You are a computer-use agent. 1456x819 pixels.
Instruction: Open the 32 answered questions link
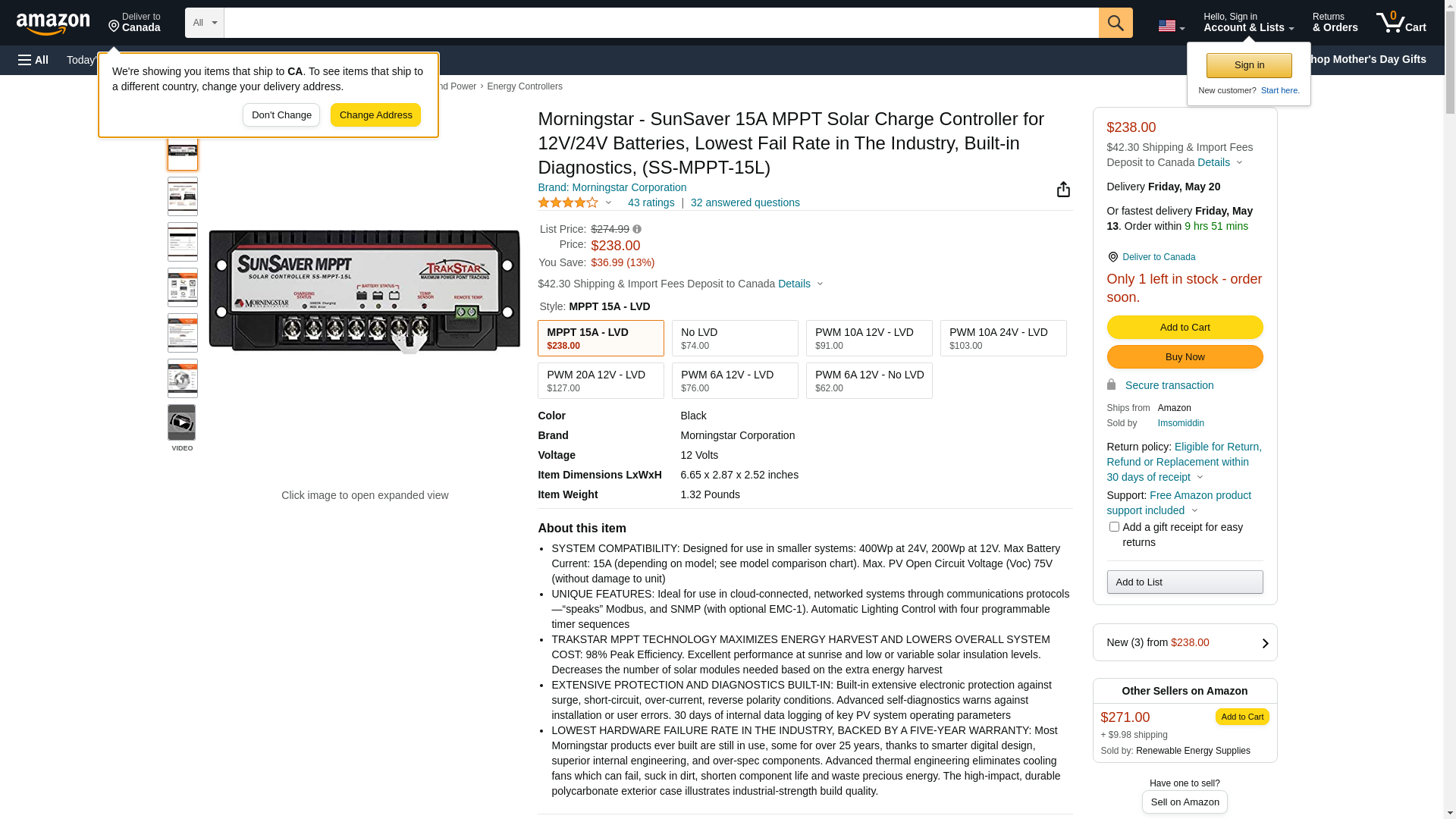click(x=745, y=202)
